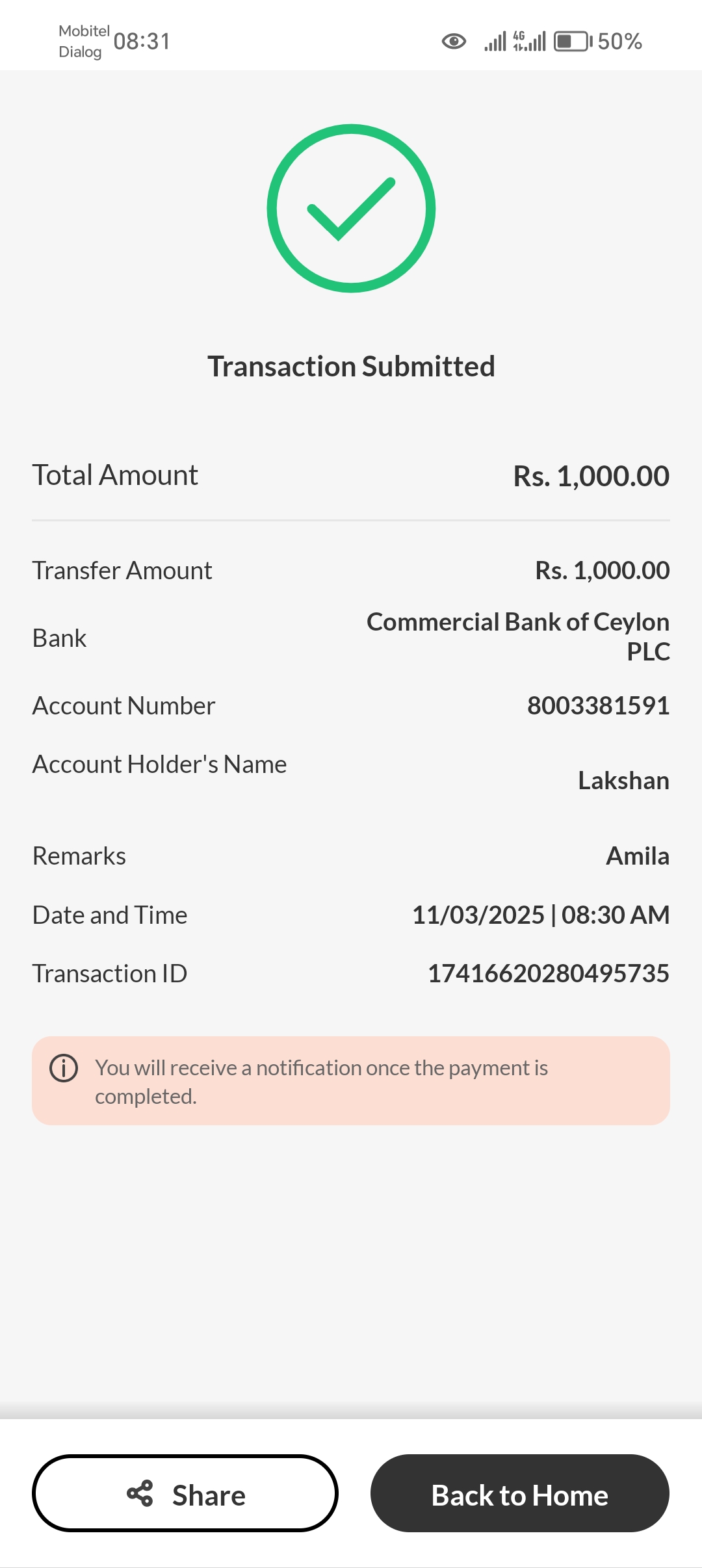
Task: Tap the Transaction Submitted heading
Action: click(x=351, y=367)
